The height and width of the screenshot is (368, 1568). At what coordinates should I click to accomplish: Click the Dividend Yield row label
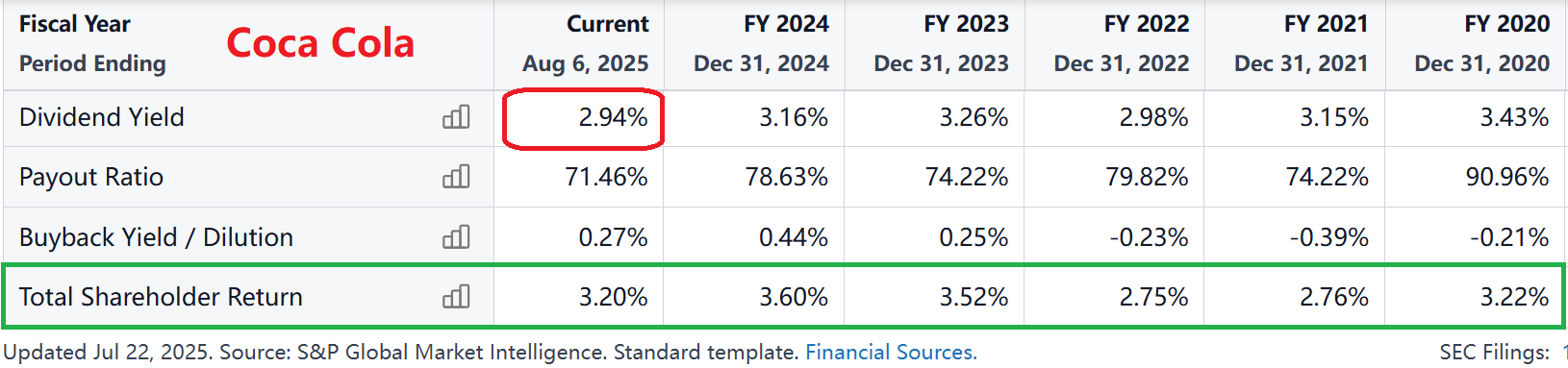point(101,117)
